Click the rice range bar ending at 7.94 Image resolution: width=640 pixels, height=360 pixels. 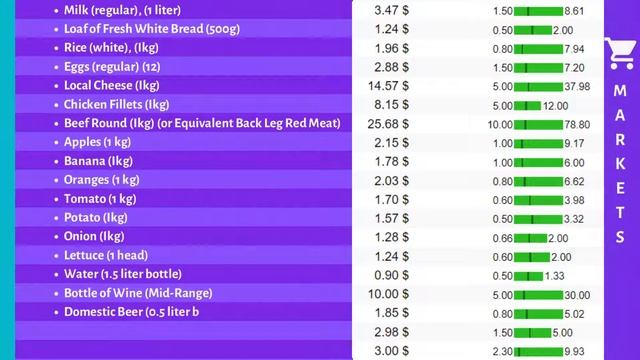[538, 49]
